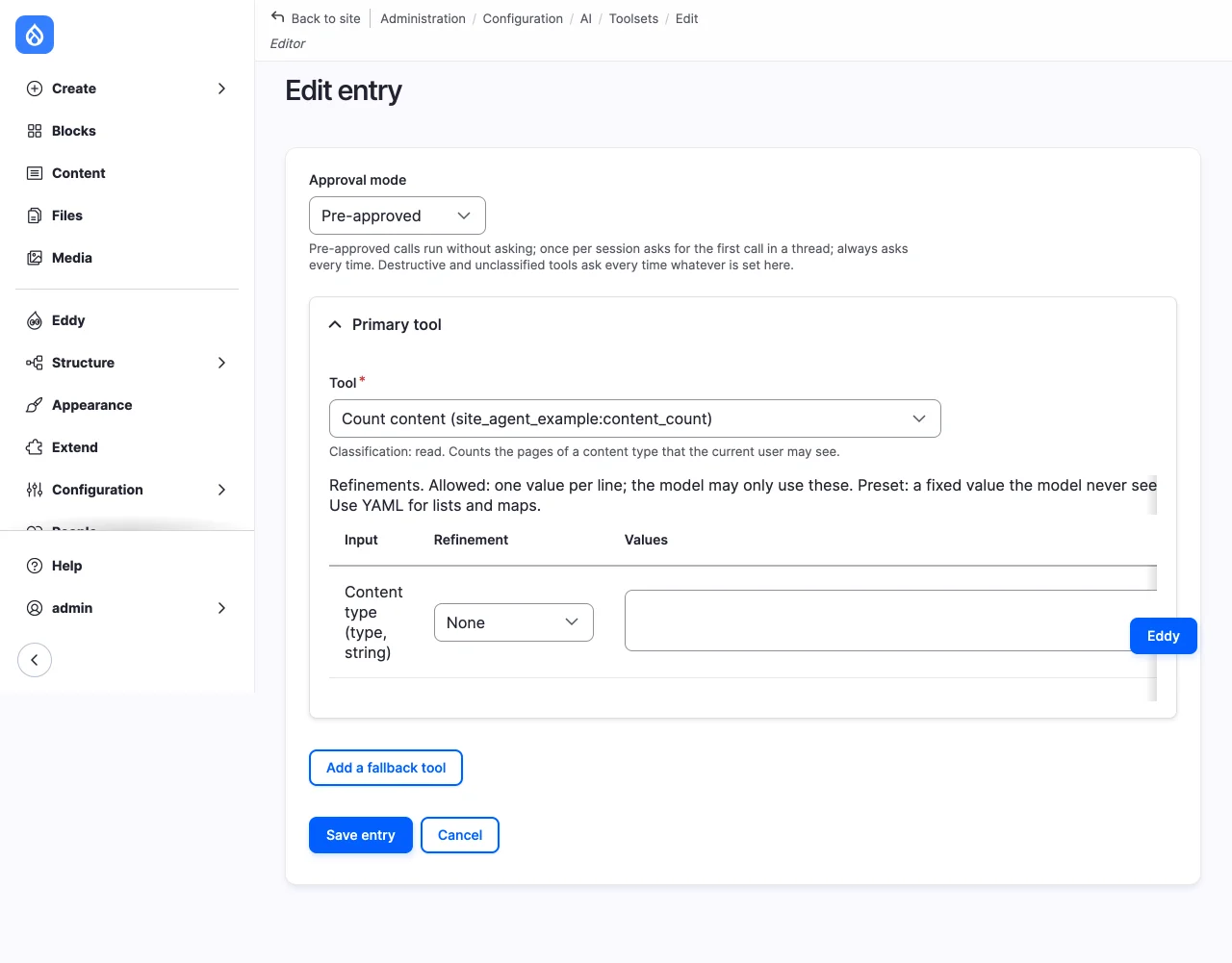Screen dimensions: 1232x963
Task: Expand the Create submenu chevron
Action: point(221,89)
